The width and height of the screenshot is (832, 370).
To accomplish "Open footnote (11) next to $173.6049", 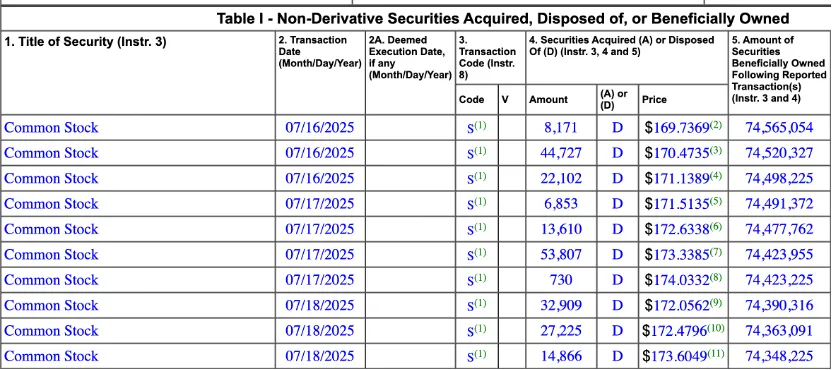I will 716,354.
